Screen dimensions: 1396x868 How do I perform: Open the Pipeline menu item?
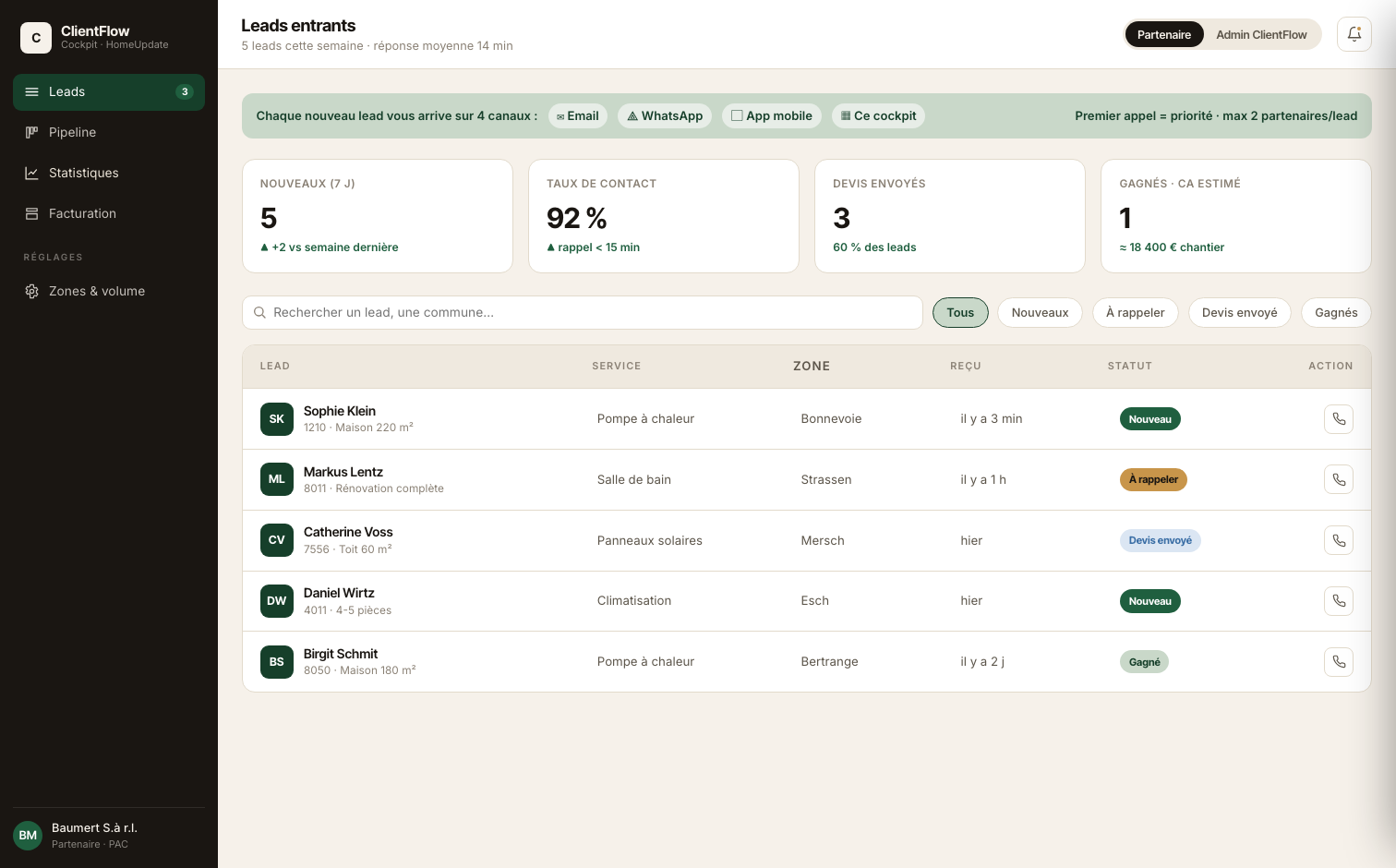pos(109,132)
